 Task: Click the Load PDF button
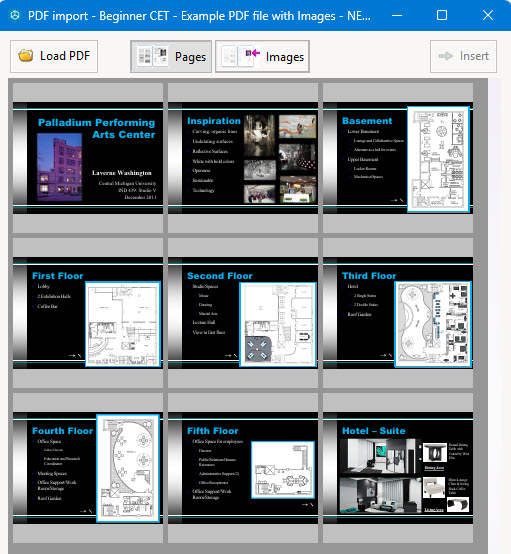point(54,56)
